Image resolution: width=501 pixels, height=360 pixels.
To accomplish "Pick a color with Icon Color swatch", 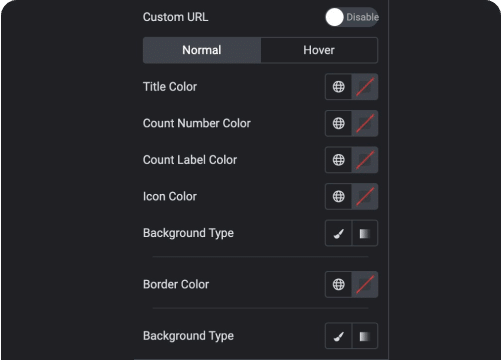I will pyautogui.click(x=365, y=196).
